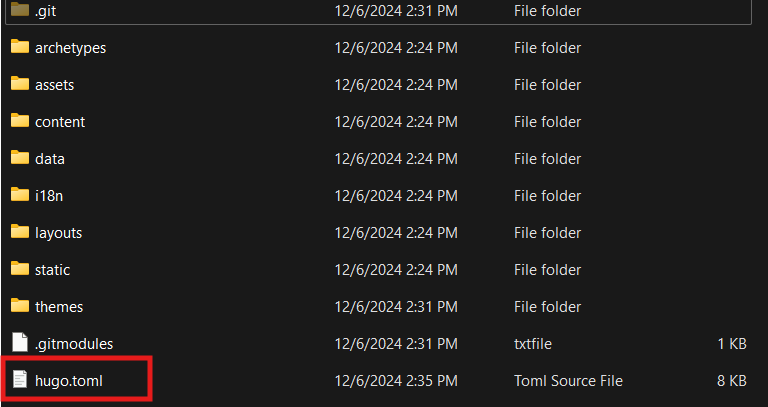Viewport: 768px width, 407px height.
Task: Click the hugo.toml file name
Action: [68, 381]
